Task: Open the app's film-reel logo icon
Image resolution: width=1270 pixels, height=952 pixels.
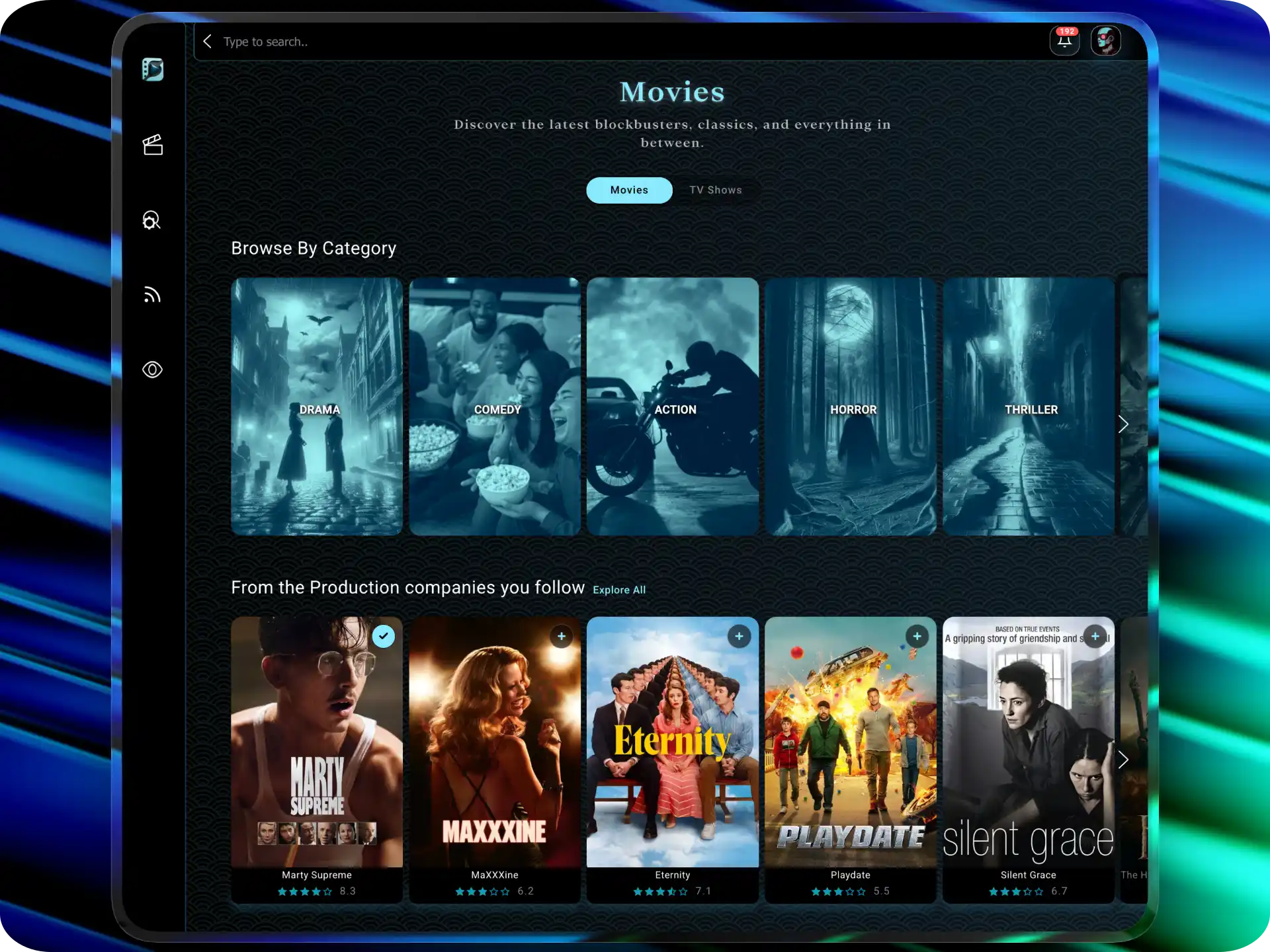Action: tap(153, 70)
